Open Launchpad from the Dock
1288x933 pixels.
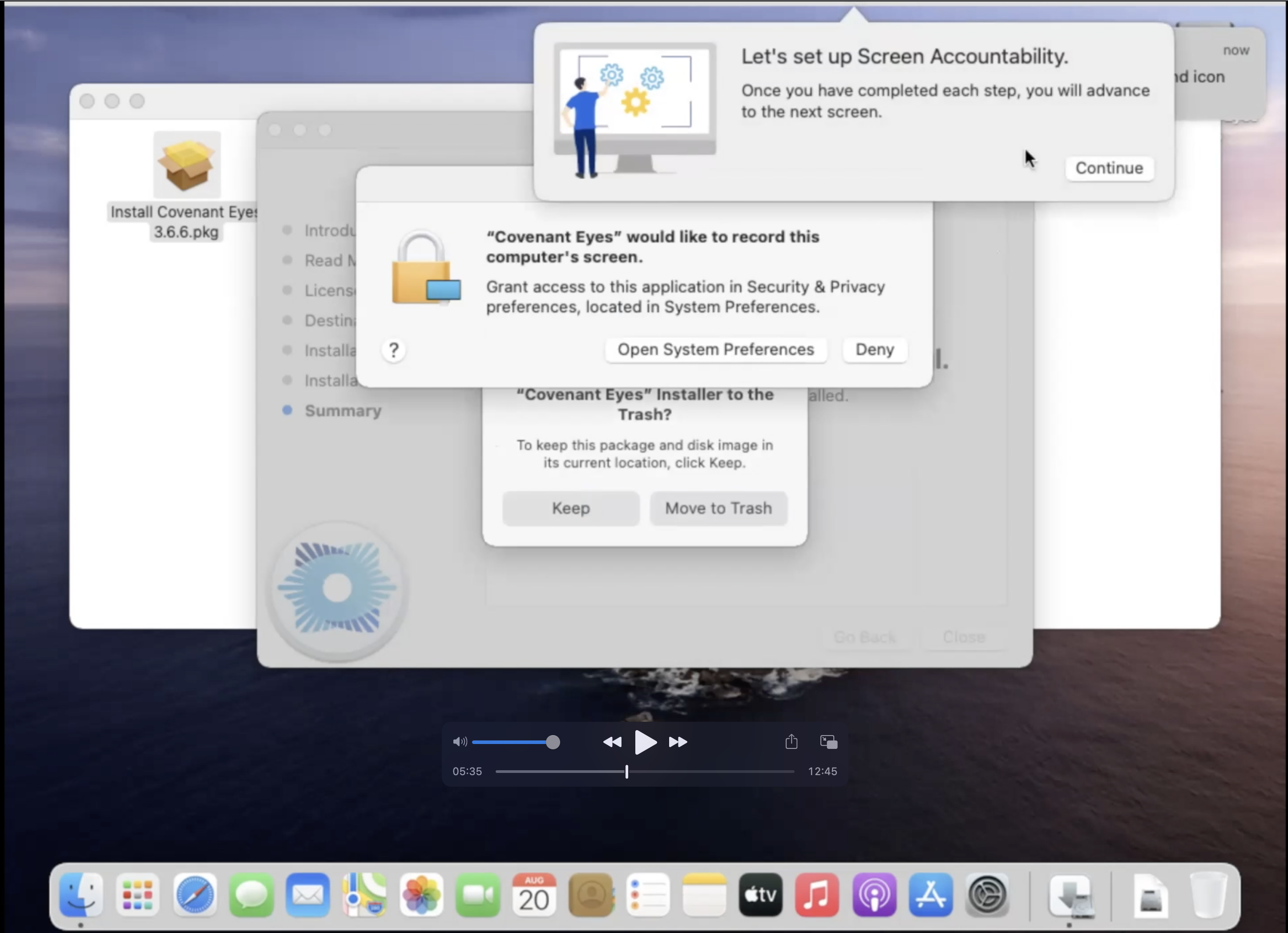pyautogui.click(x=137, y=895)
